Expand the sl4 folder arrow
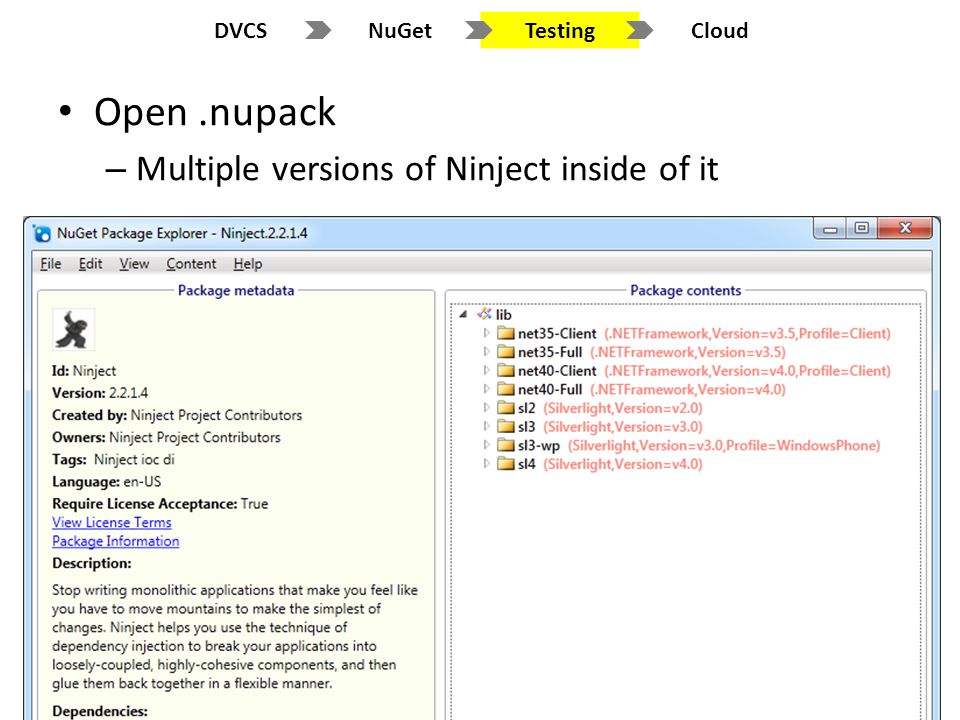 487,463
